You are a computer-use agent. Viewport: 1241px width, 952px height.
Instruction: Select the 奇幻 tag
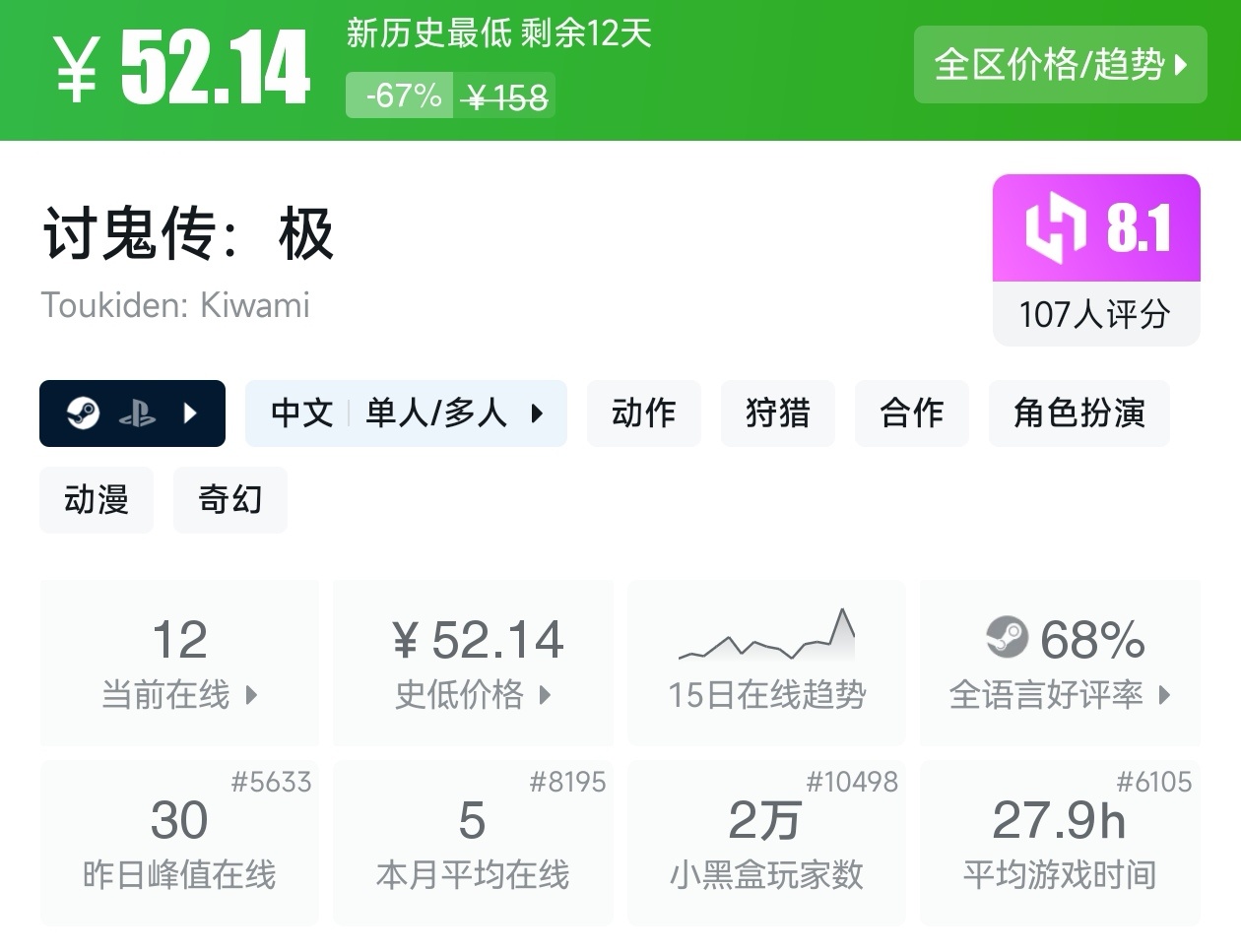click(230, 500)
